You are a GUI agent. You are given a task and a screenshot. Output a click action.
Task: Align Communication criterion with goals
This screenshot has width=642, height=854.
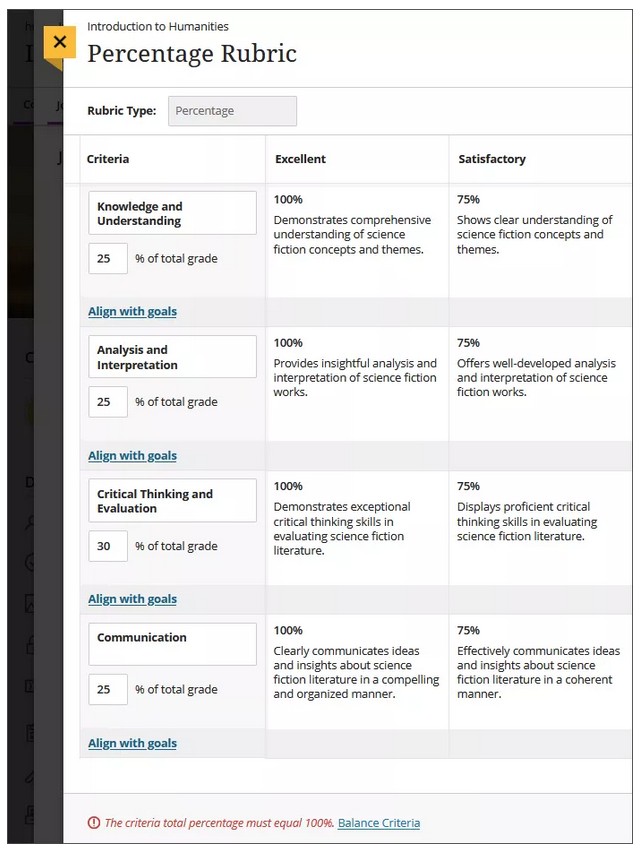(x=132, y=743)
